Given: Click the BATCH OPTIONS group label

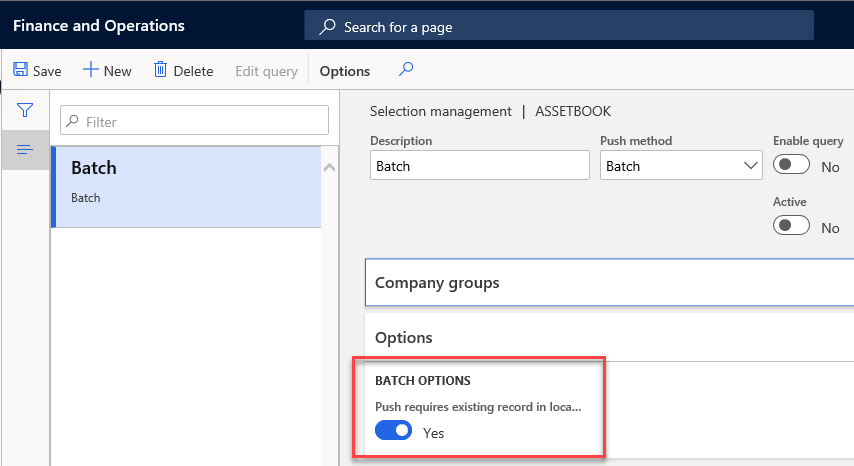Looking at the screenshot, I should (x=423, y=381).
